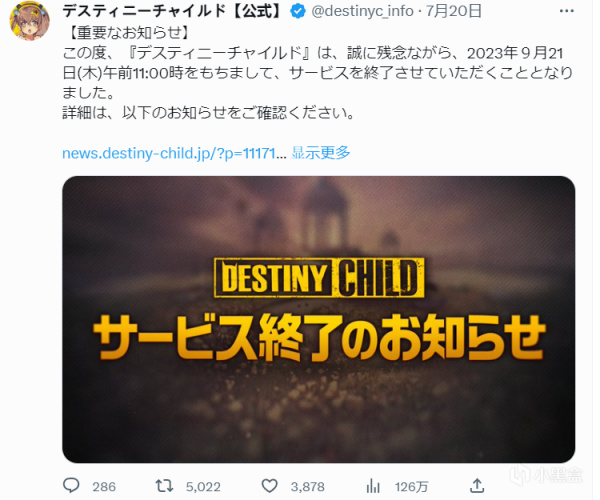Image resolution: width=600 pixels, height=500 pixels.
Task: Open the three-dot more options menu
Action: pyautogui.click(x=567, y=11)
